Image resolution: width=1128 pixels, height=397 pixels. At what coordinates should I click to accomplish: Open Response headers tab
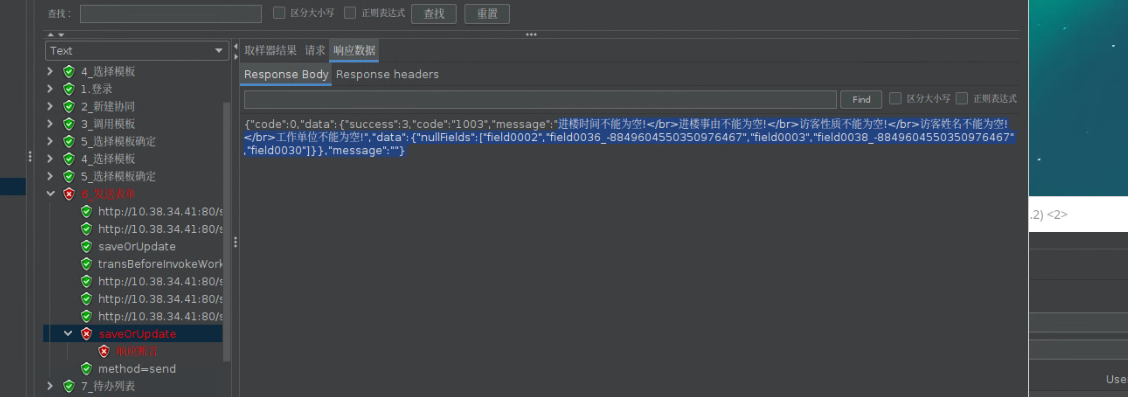point(387,74)
